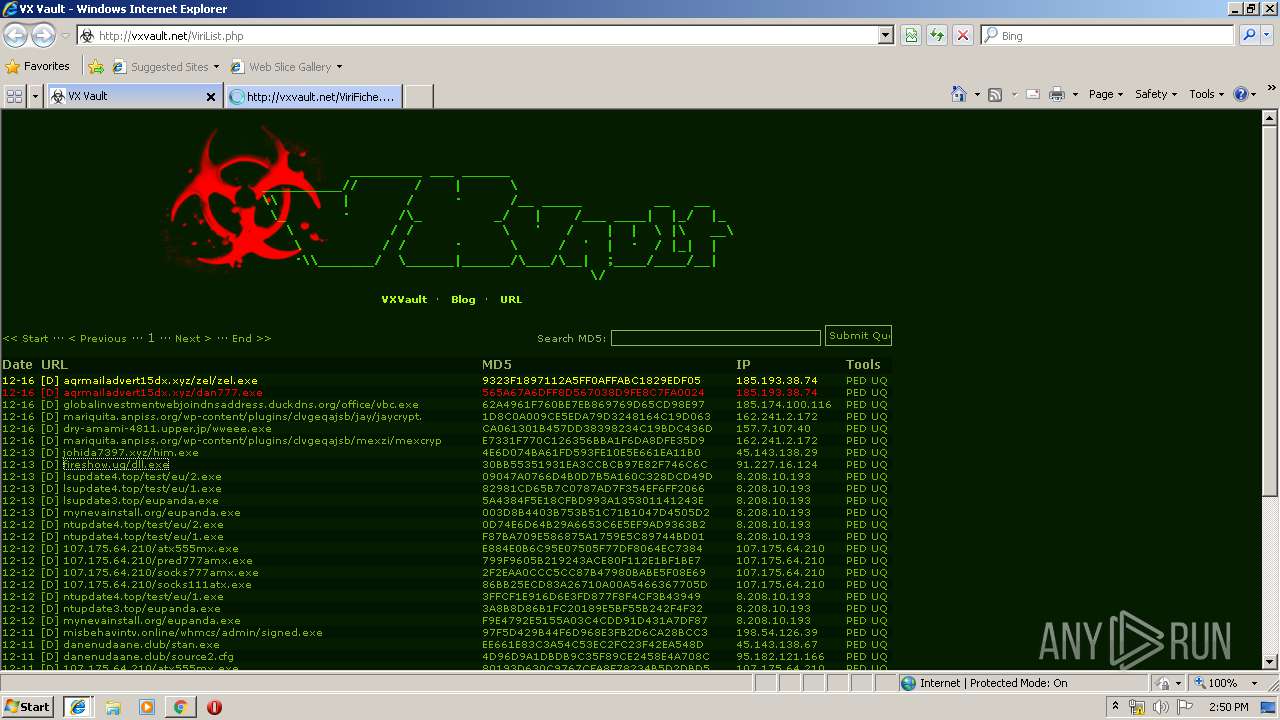This screenshot has height=720, width=1280.
Task: Show hidden tray icons arrow
Action: click(1115, 707)
